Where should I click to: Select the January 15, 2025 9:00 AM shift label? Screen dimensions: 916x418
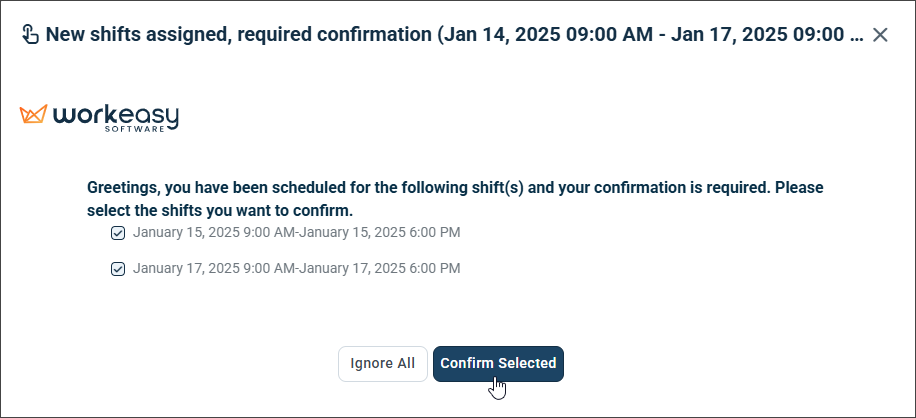[x=296, y=232]
